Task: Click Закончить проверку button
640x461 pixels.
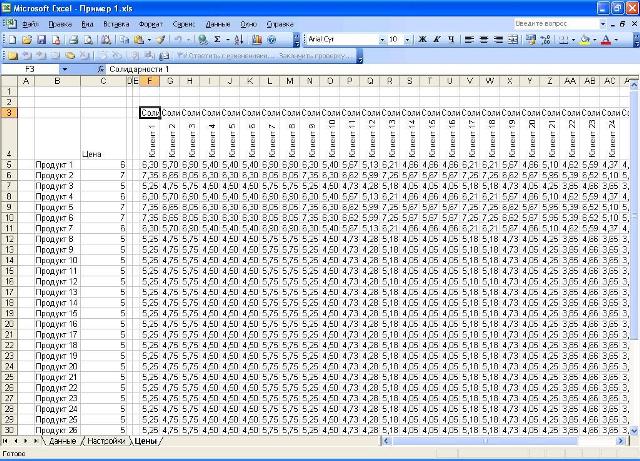Action: click(313, 55)
